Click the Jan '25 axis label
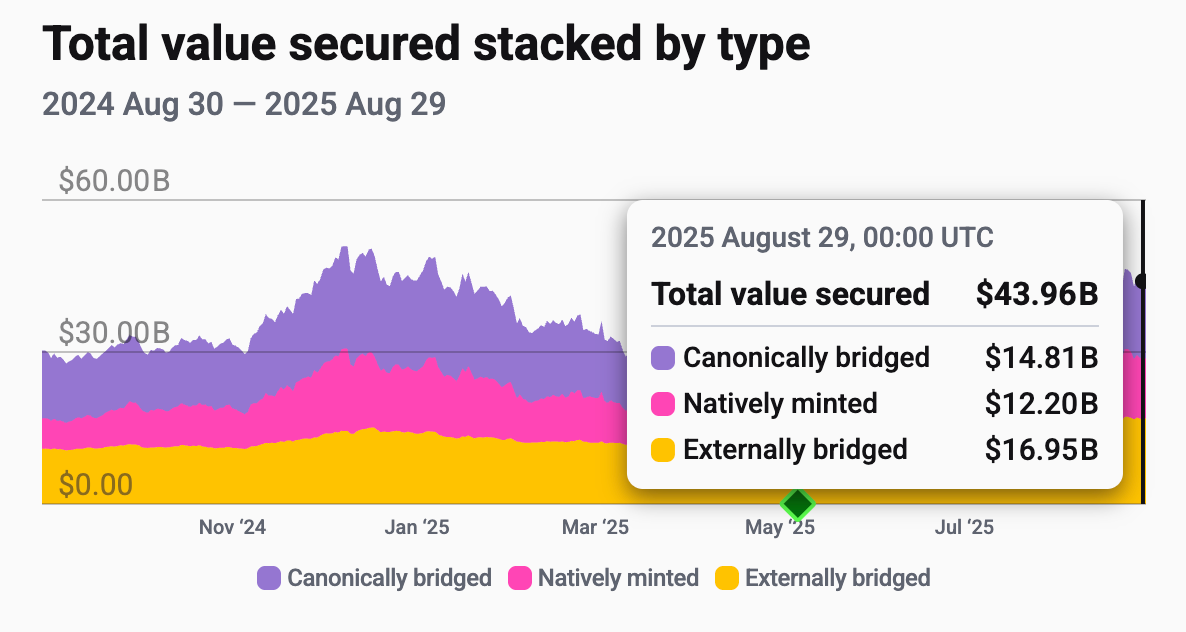1186x632 pixels. tap(417, 527)
